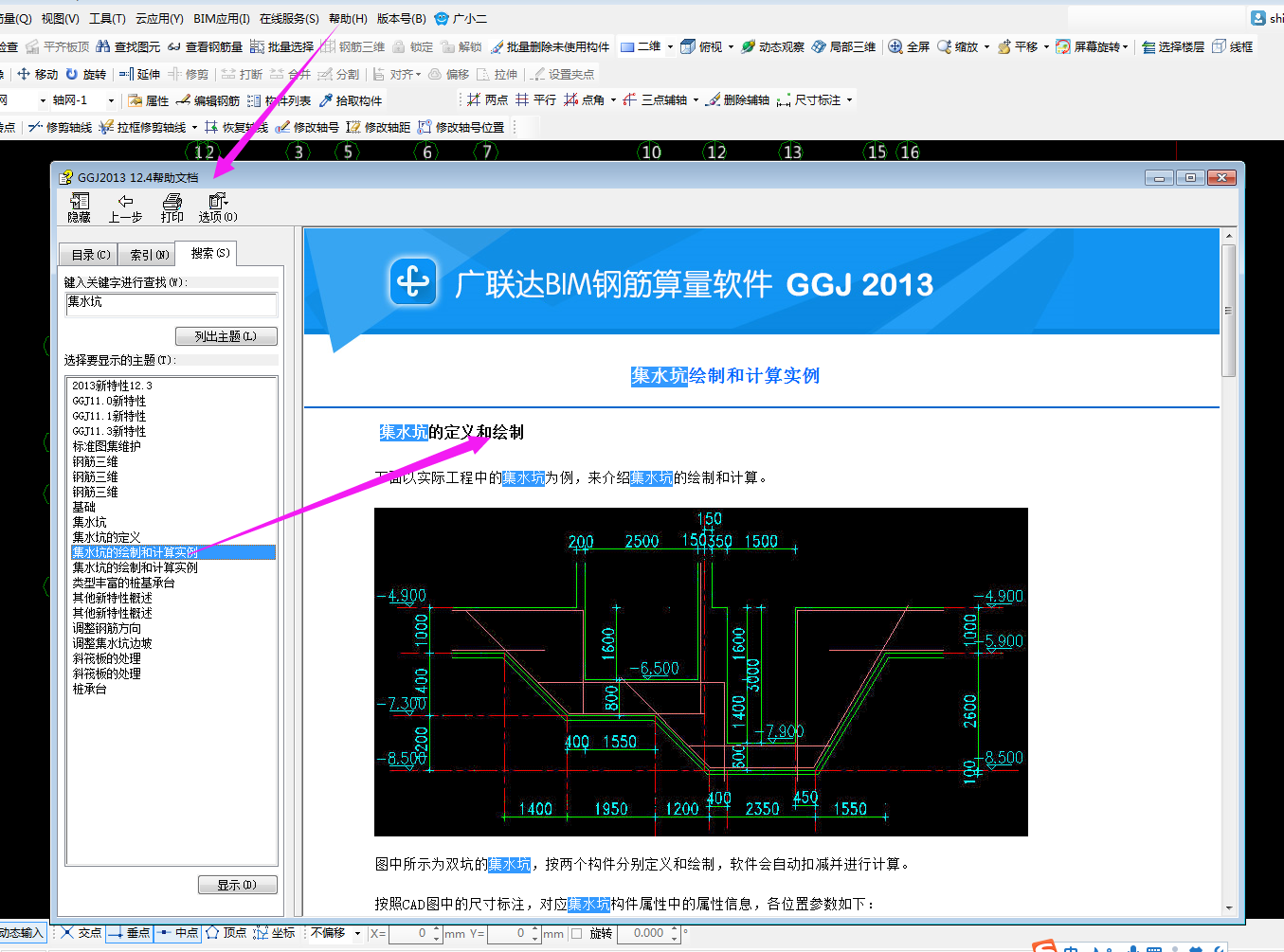This screenshot has width=1284, height=952.
Task: Click 广小二 assistant link
Action: [x=461, y=18]
